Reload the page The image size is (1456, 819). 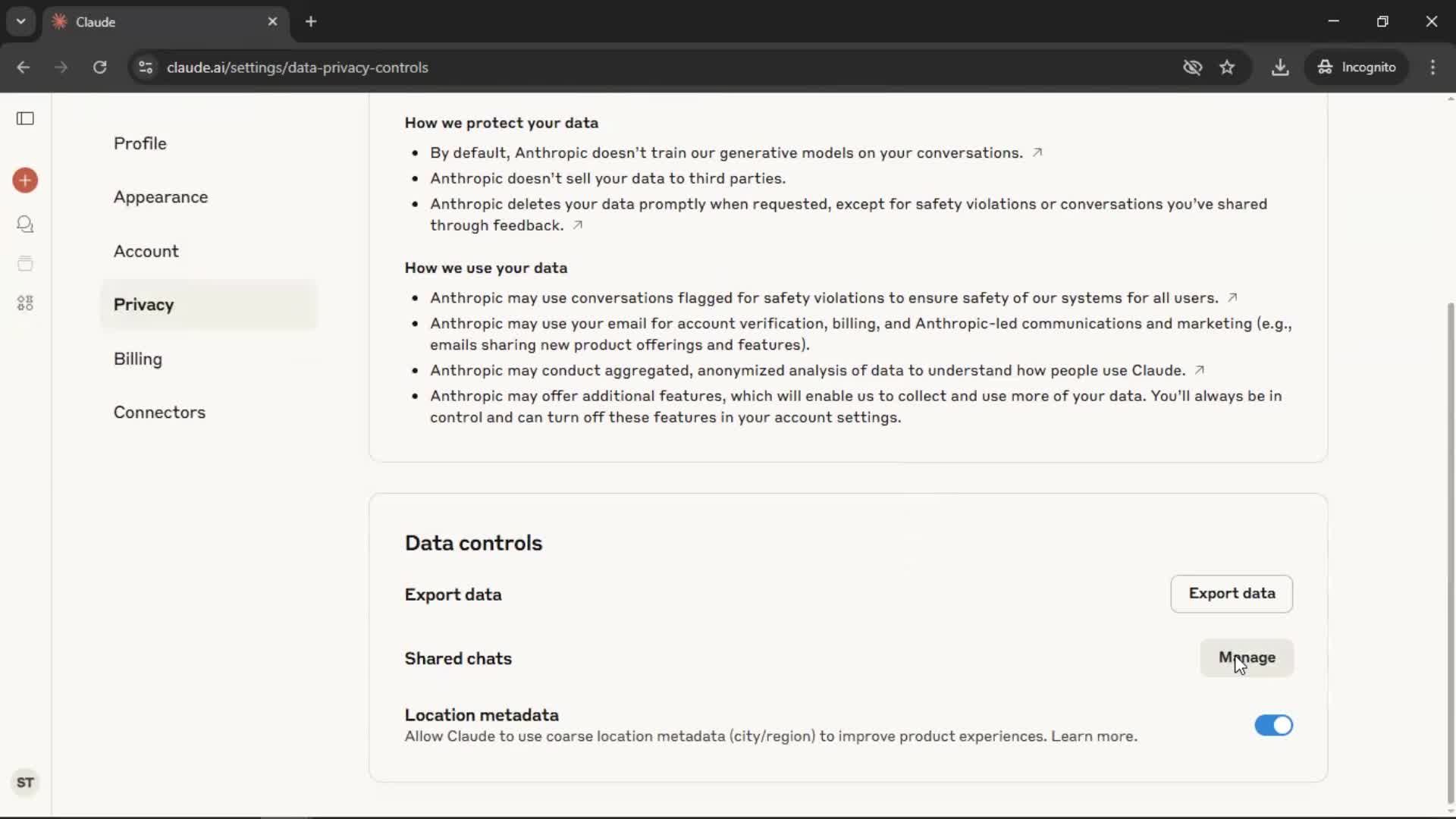(99, 67)
